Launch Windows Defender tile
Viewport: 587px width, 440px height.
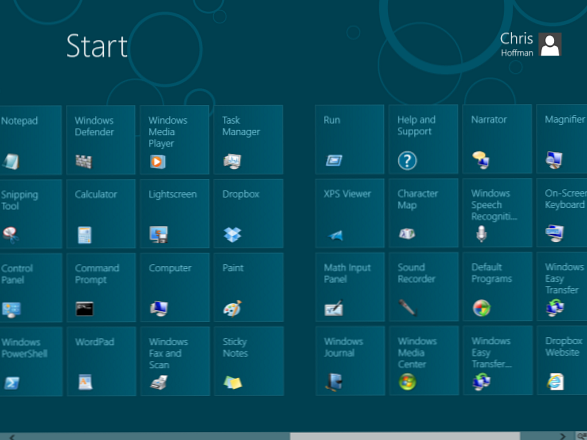point(101,140)
